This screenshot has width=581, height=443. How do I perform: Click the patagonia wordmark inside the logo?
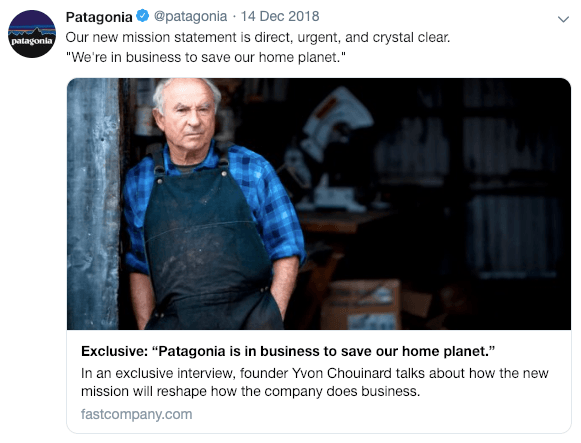click(32, 41)
